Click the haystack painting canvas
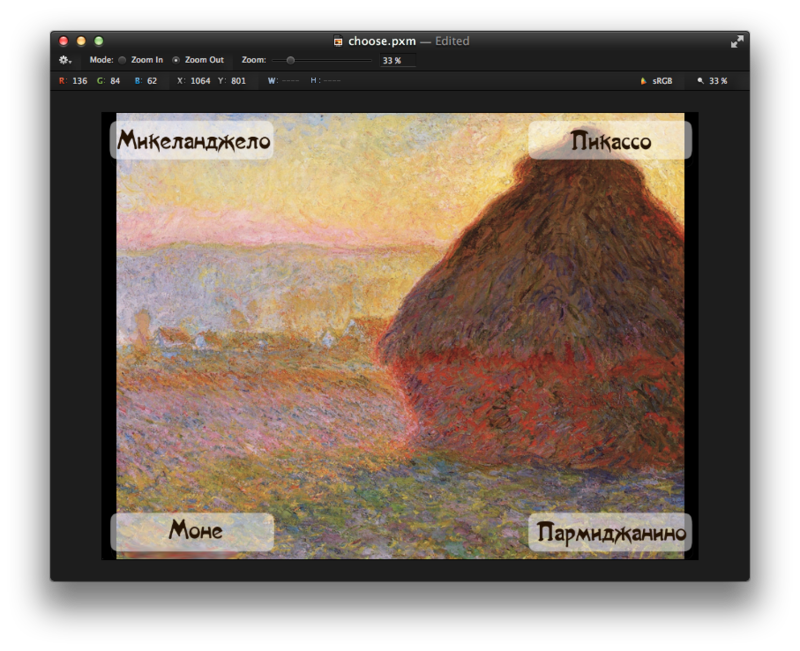The image size is (800, 651). (x=400, y=336)
